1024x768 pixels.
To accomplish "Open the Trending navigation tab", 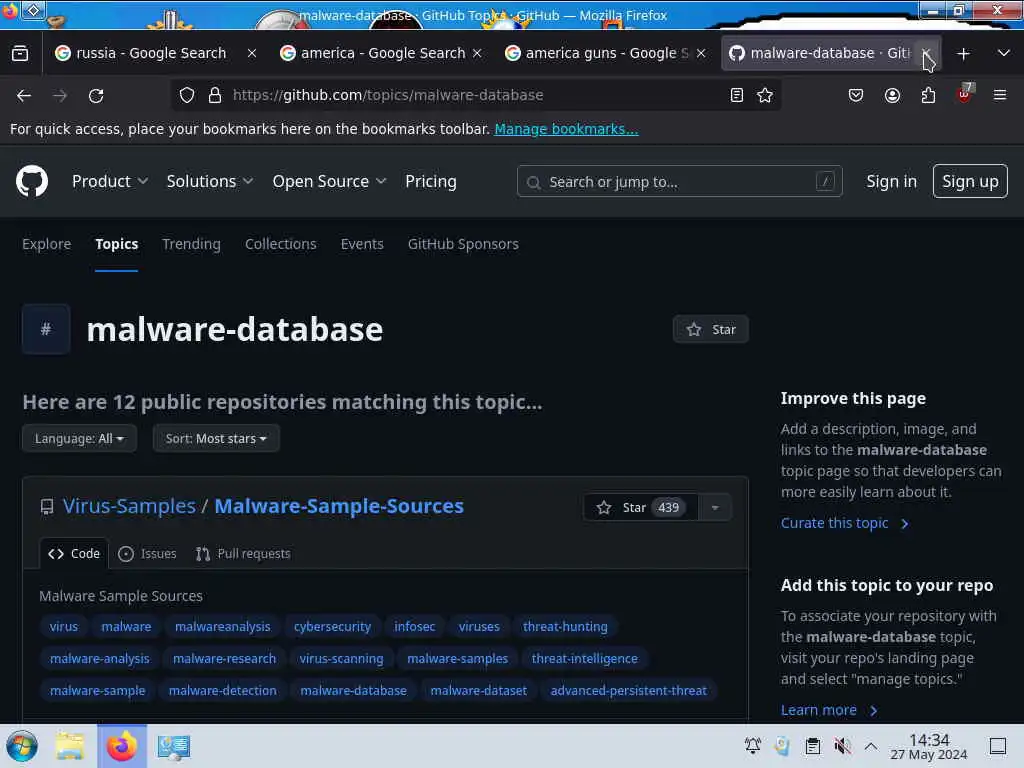I will [x=191, y=244].
